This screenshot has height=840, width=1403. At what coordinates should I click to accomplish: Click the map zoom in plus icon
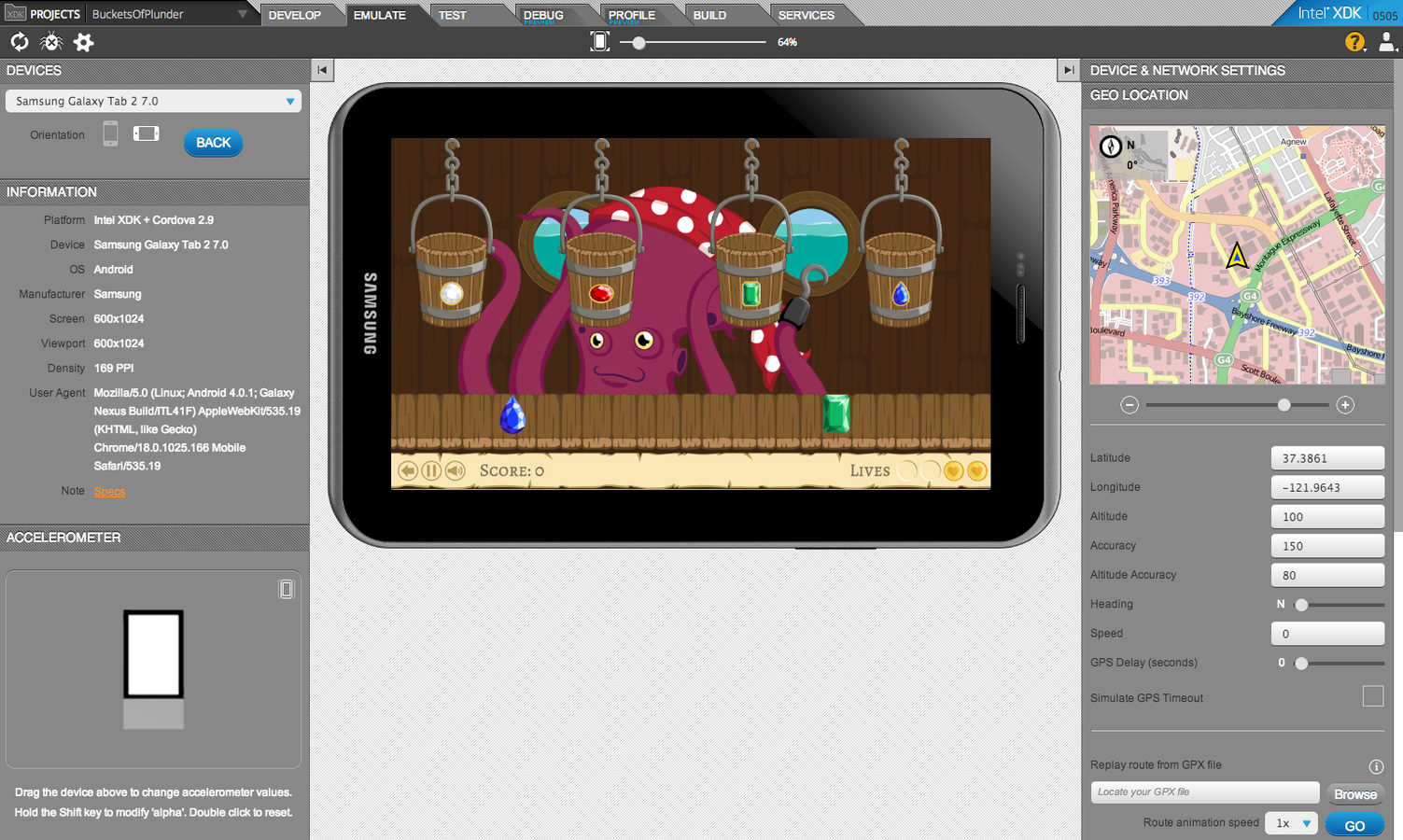(1345, 405)
